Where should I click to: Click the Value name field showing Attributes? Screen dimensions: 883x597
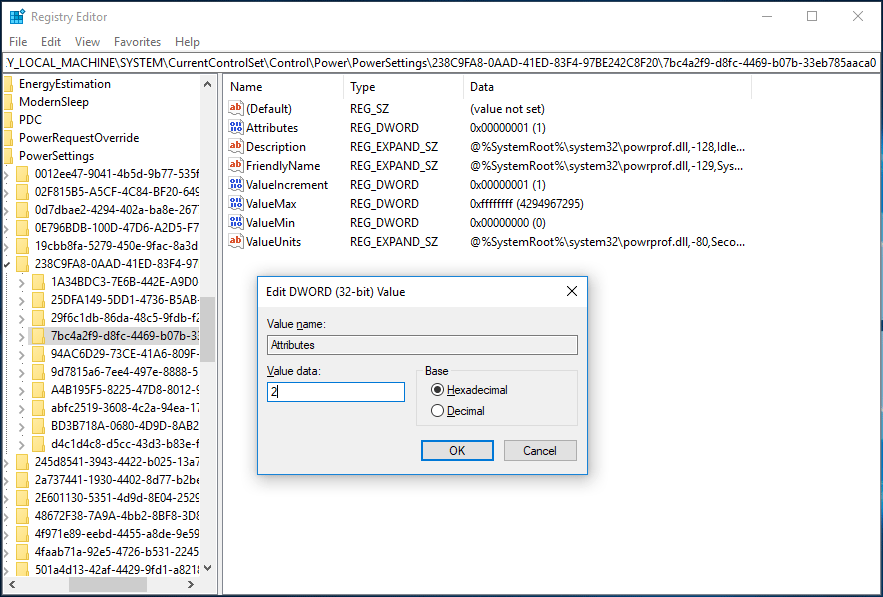pos(422,345)
